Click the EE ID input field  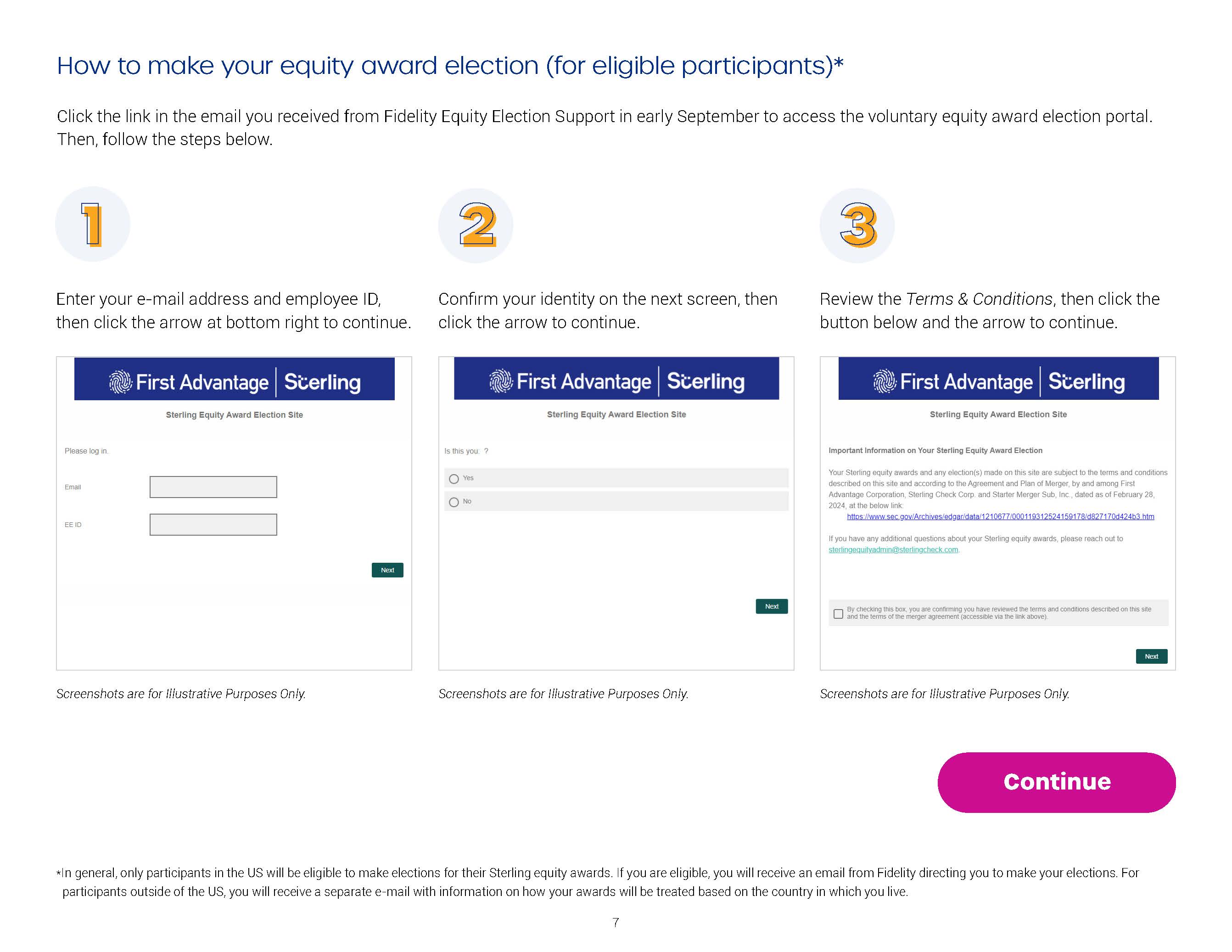pos(213,525)
